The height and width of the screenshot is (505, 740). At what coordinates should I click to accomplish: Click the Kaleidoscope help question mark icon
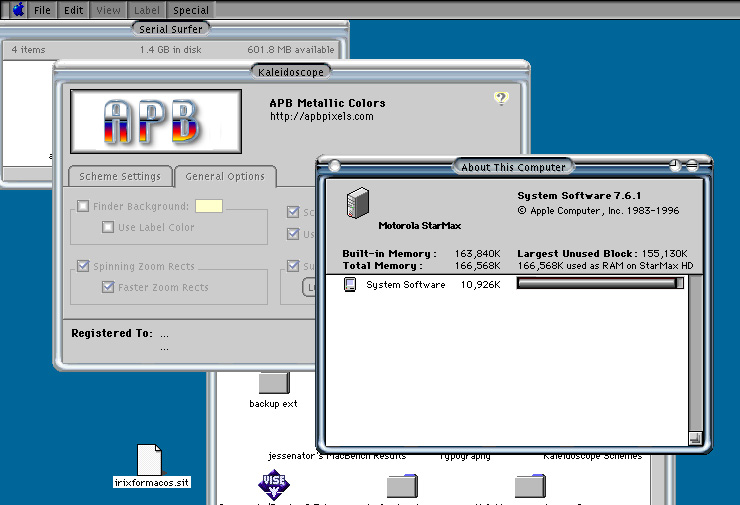coord(501,98)
